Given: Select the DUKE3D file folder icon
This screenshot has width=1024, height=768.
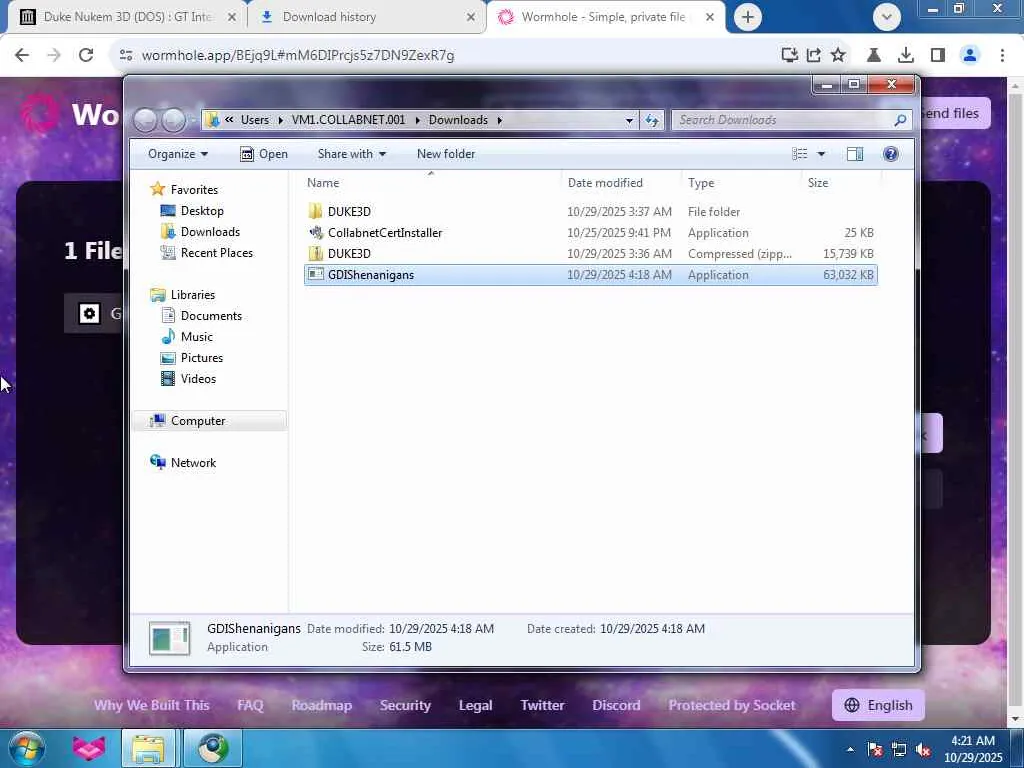Looking at the screenshot, I should [315, 212].
